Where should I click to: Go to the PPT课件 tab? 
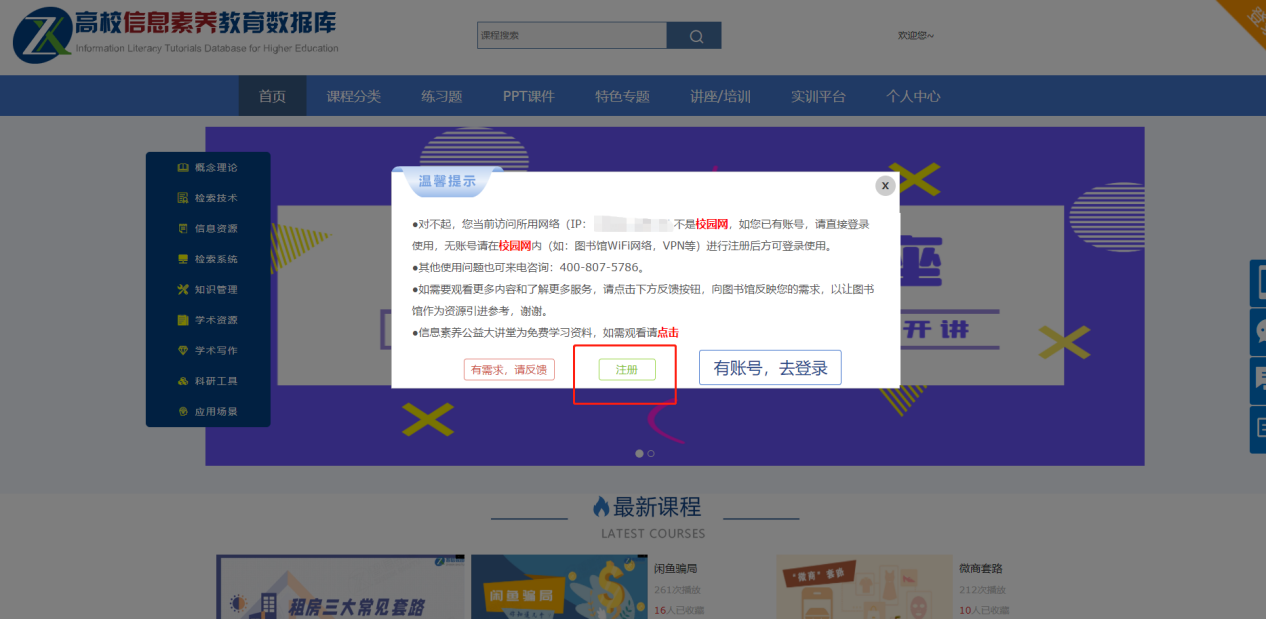pos(528,97)
